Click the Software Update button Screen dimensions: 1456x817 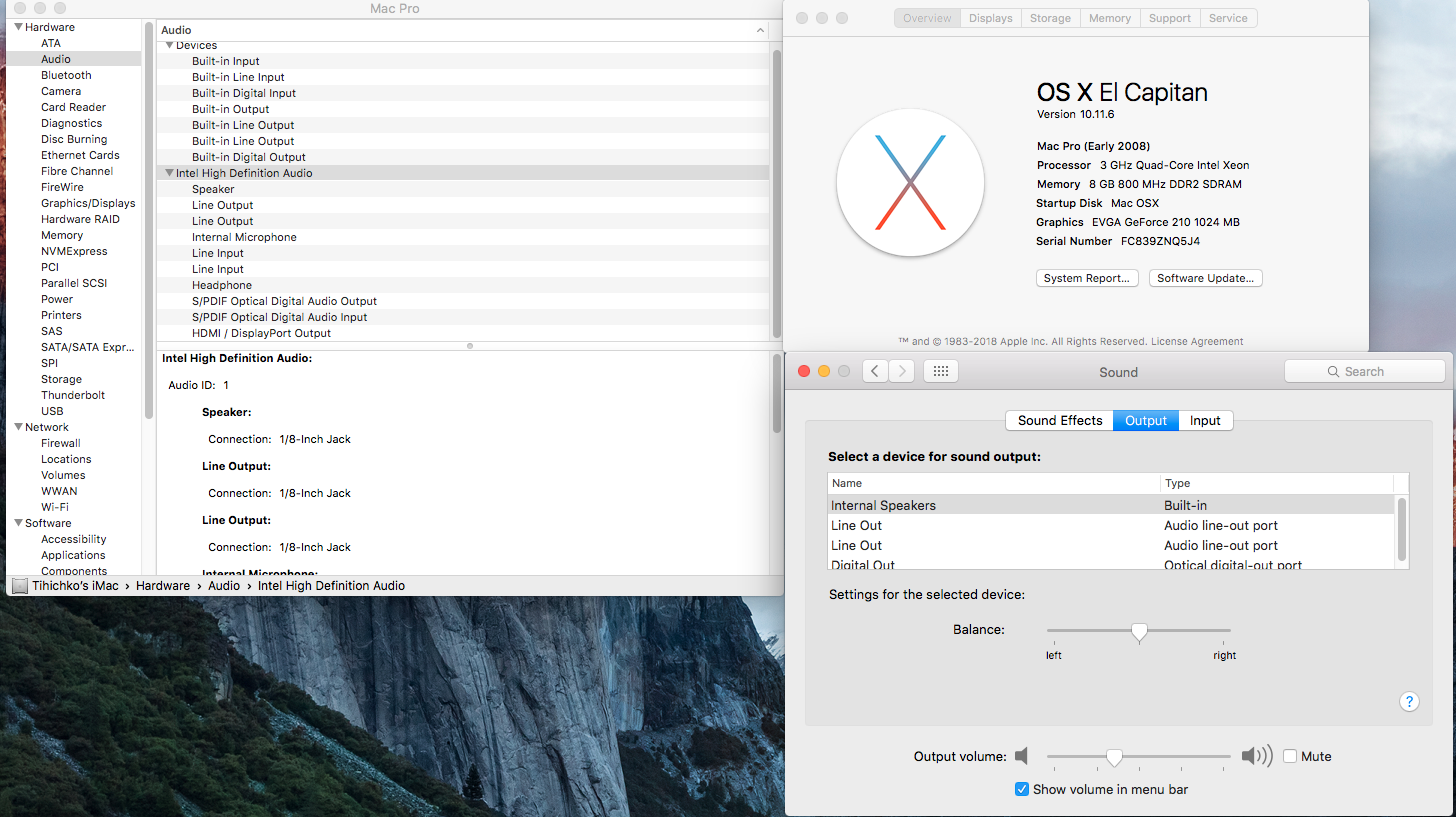pyautogui.click(x=1205, y=278)
